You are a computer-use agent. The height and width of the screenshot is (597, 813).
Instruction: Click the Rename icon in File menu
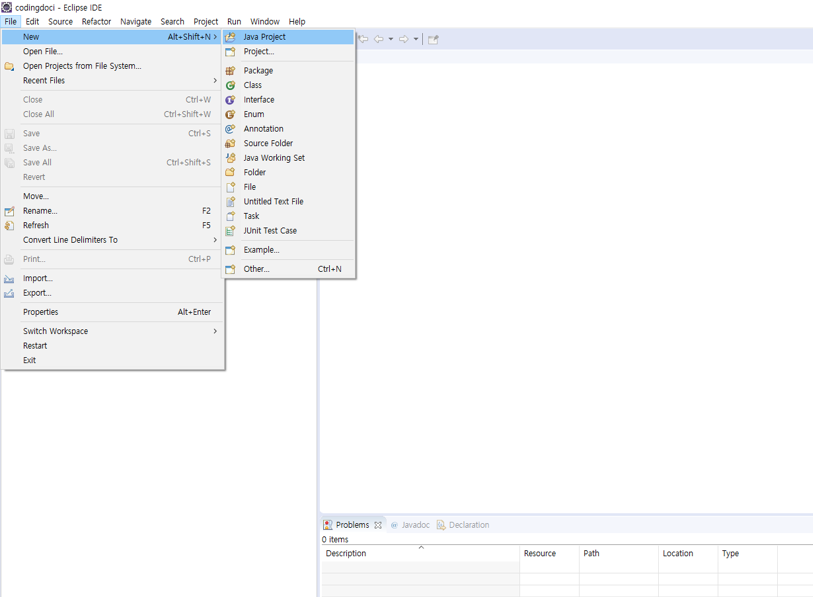point(9,211)
